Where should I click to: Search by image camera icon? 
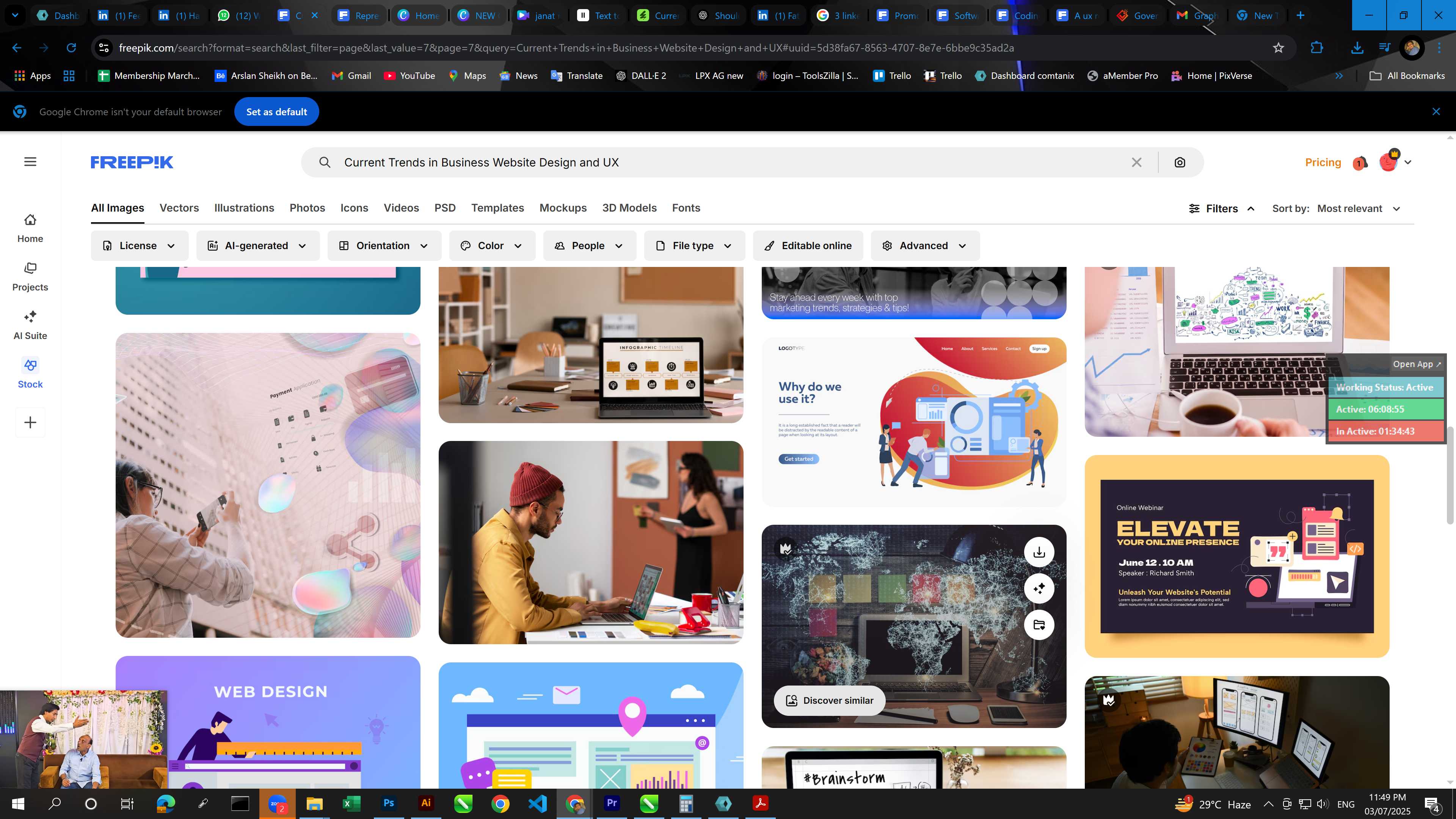tap(1180, 162)
